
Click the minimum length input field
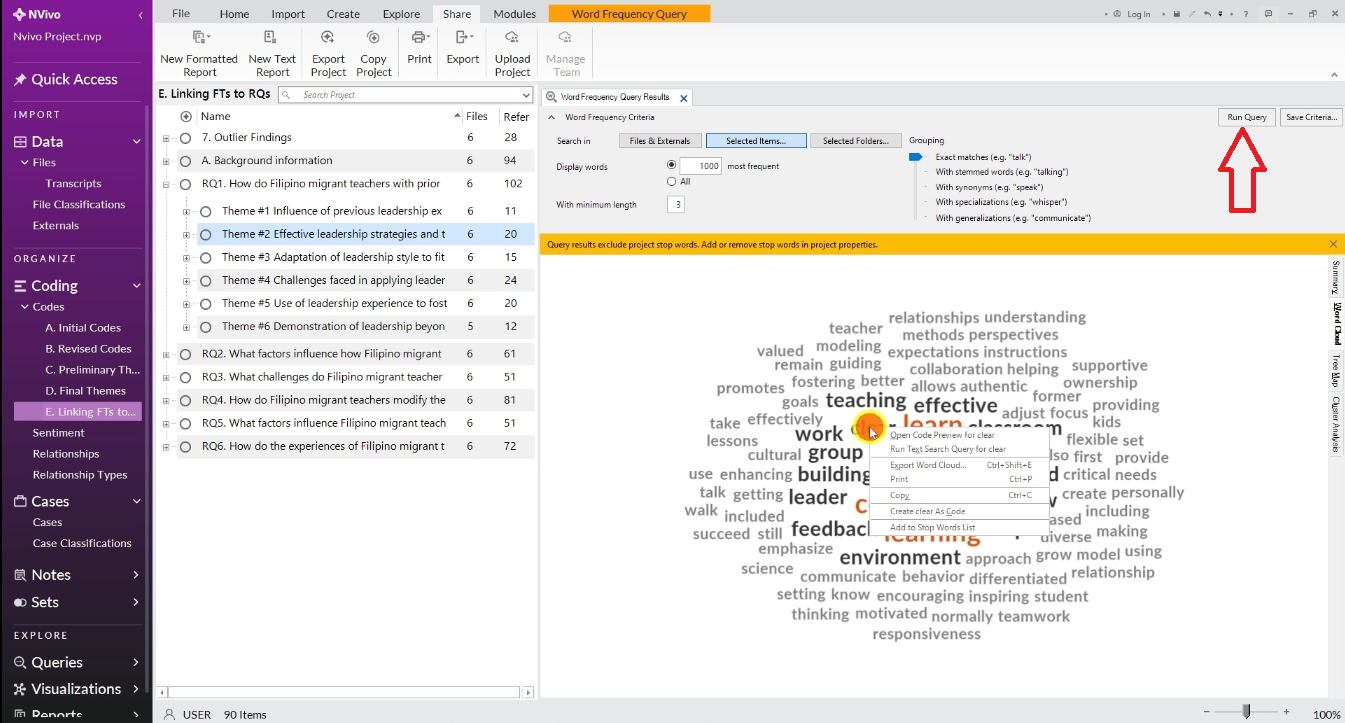pyautogui.click(x=676, y=205)
